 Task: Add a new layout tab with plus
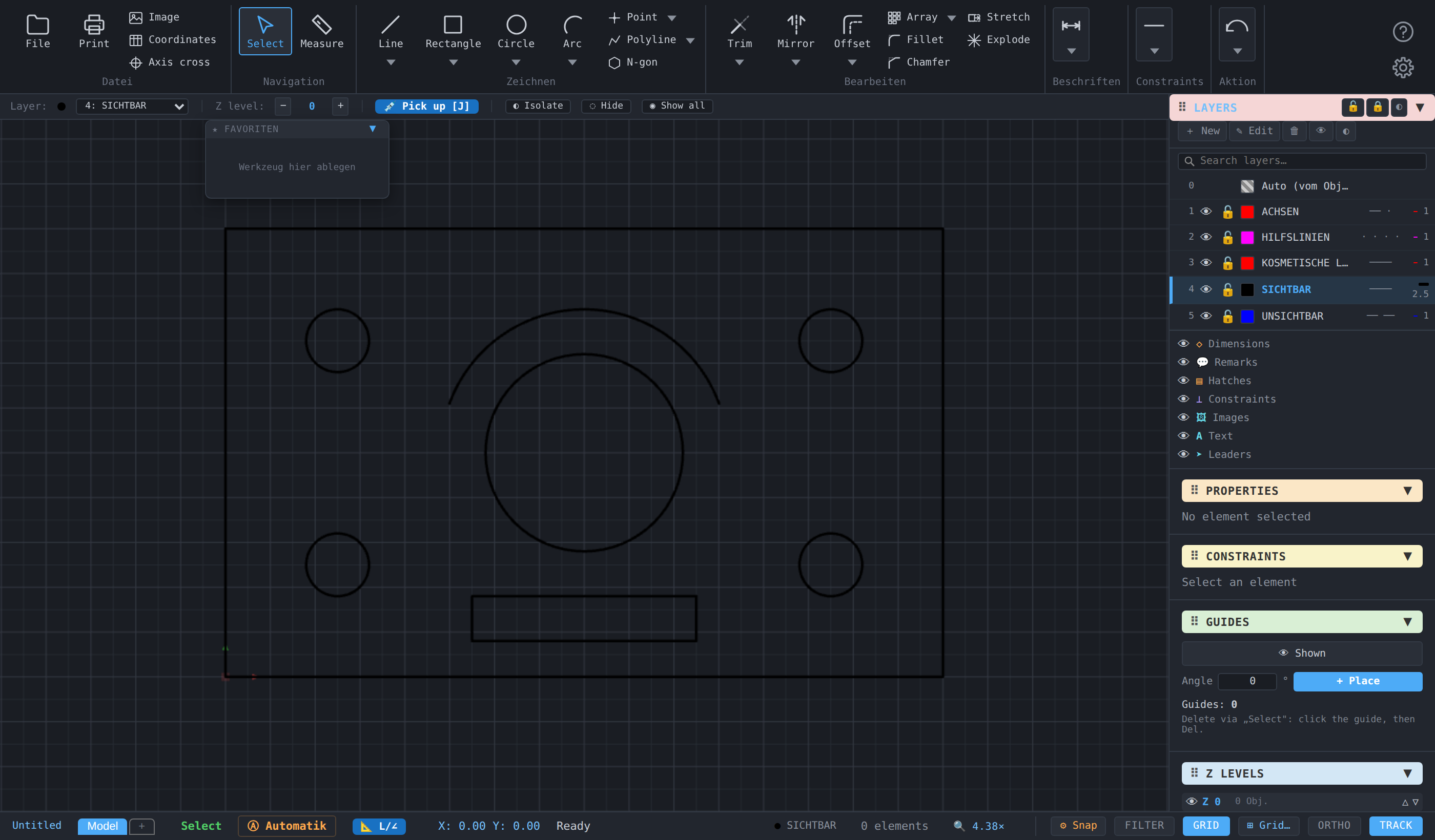click(x=142, y=826)
